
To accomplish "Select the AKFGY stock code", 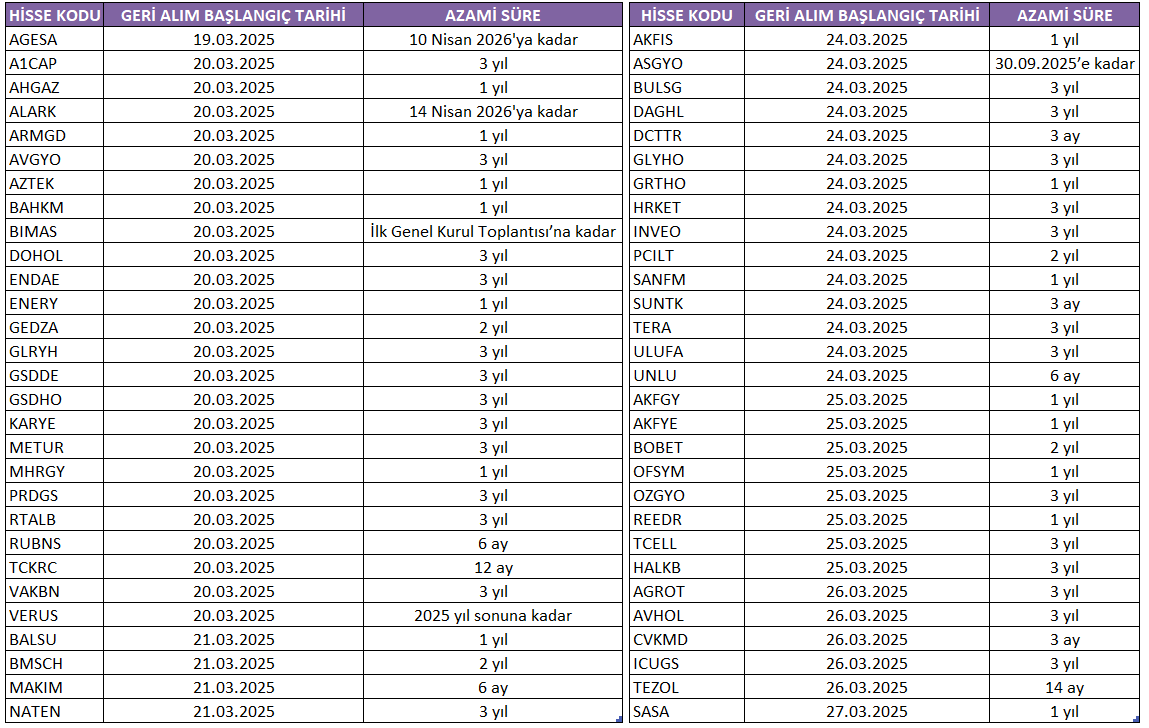I will 687,400.
